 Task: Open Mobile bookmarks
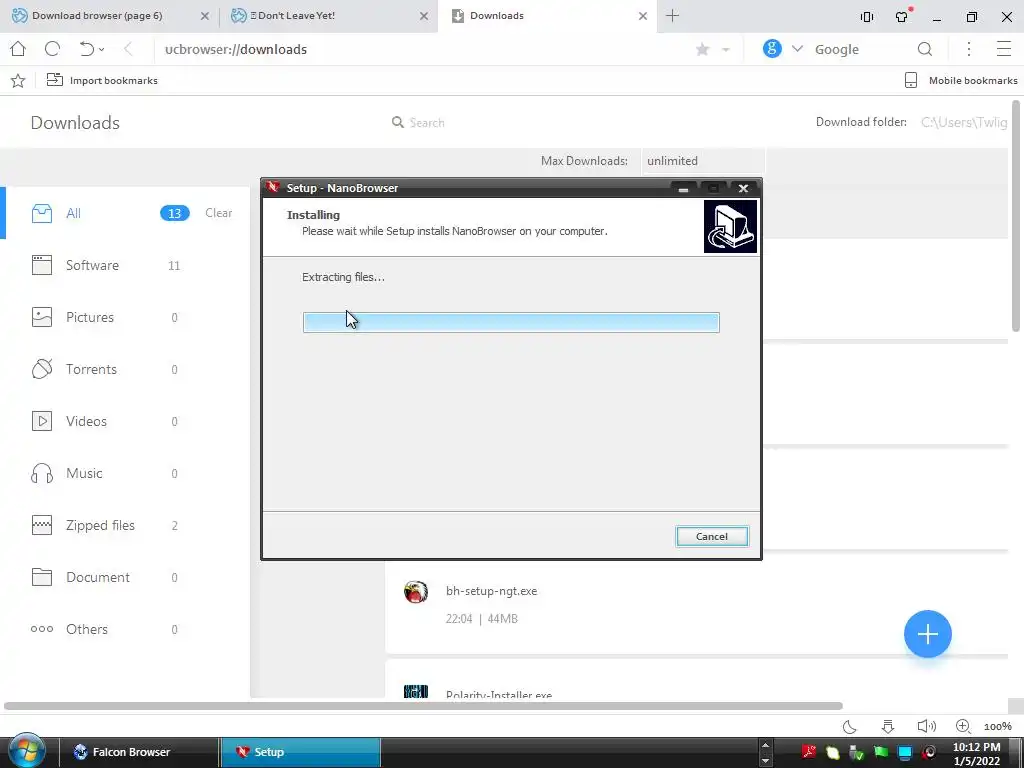click(x=961, y=80)
